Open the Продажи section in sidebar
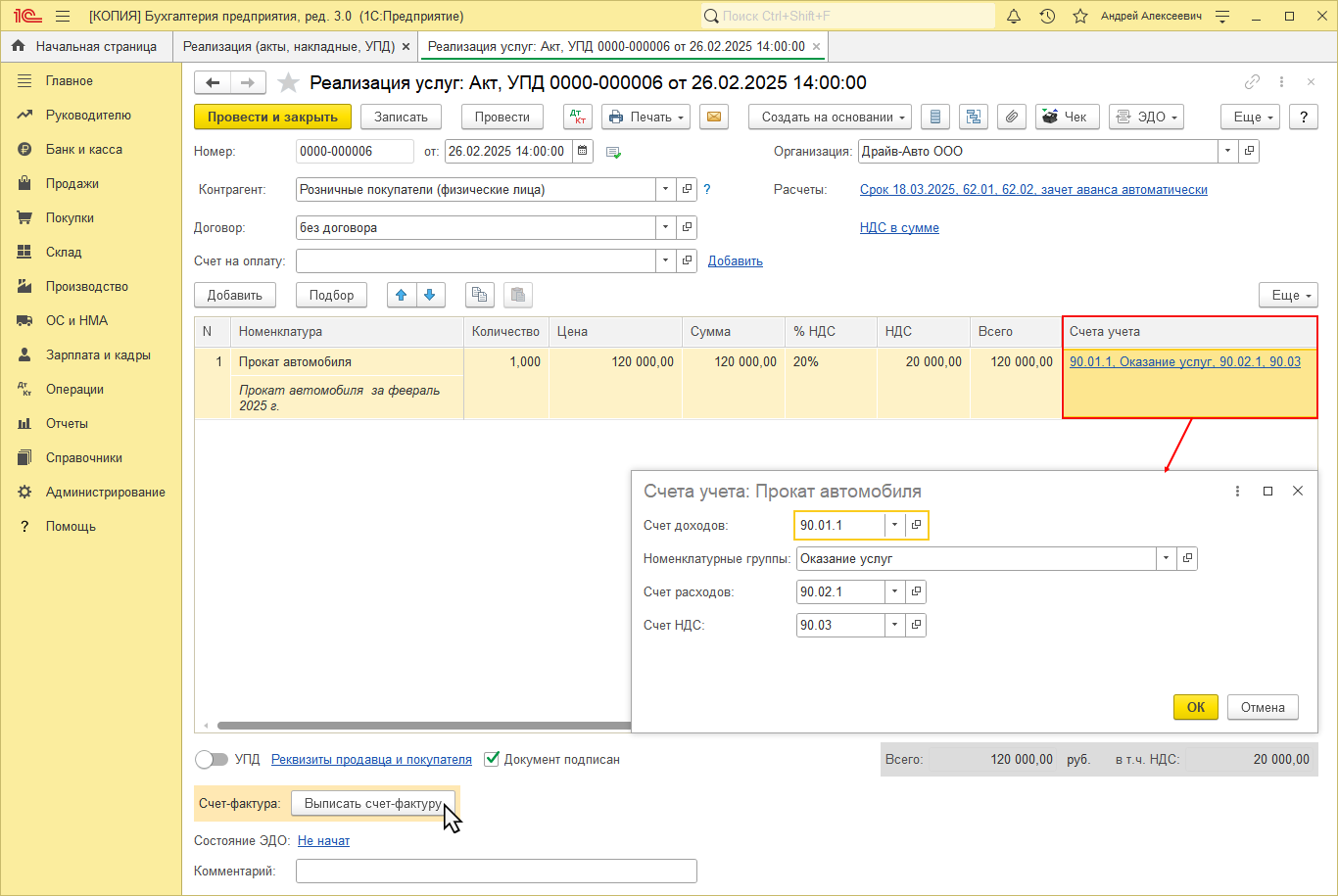 coord(72,183)
